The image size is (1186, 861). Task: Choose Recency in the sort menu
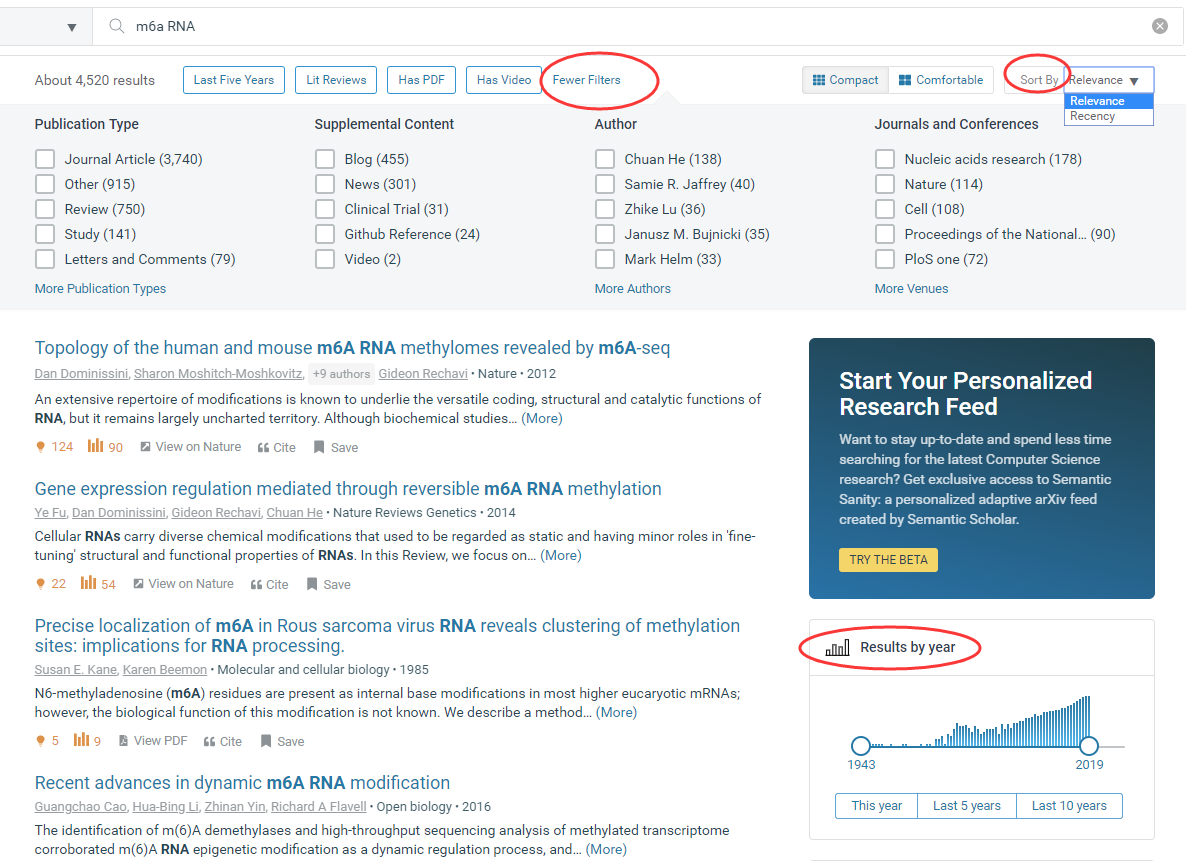[1092, 116]
